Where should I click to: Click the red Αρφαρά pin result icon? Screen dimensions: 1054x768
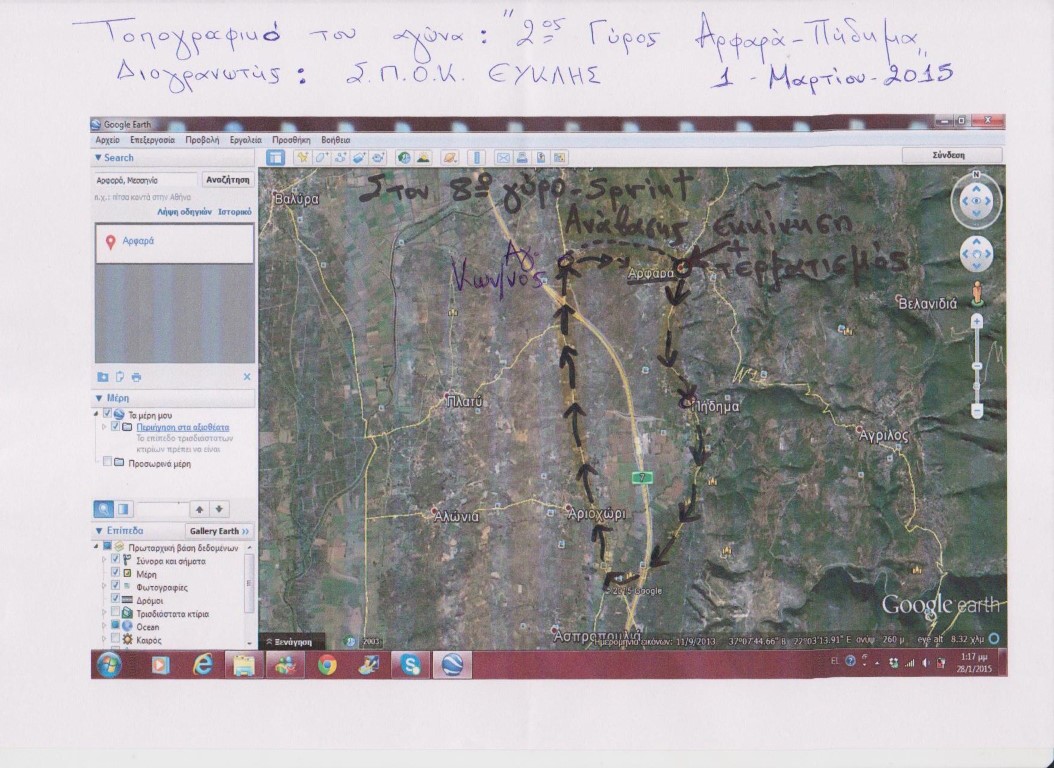click(x=110, y=242)
